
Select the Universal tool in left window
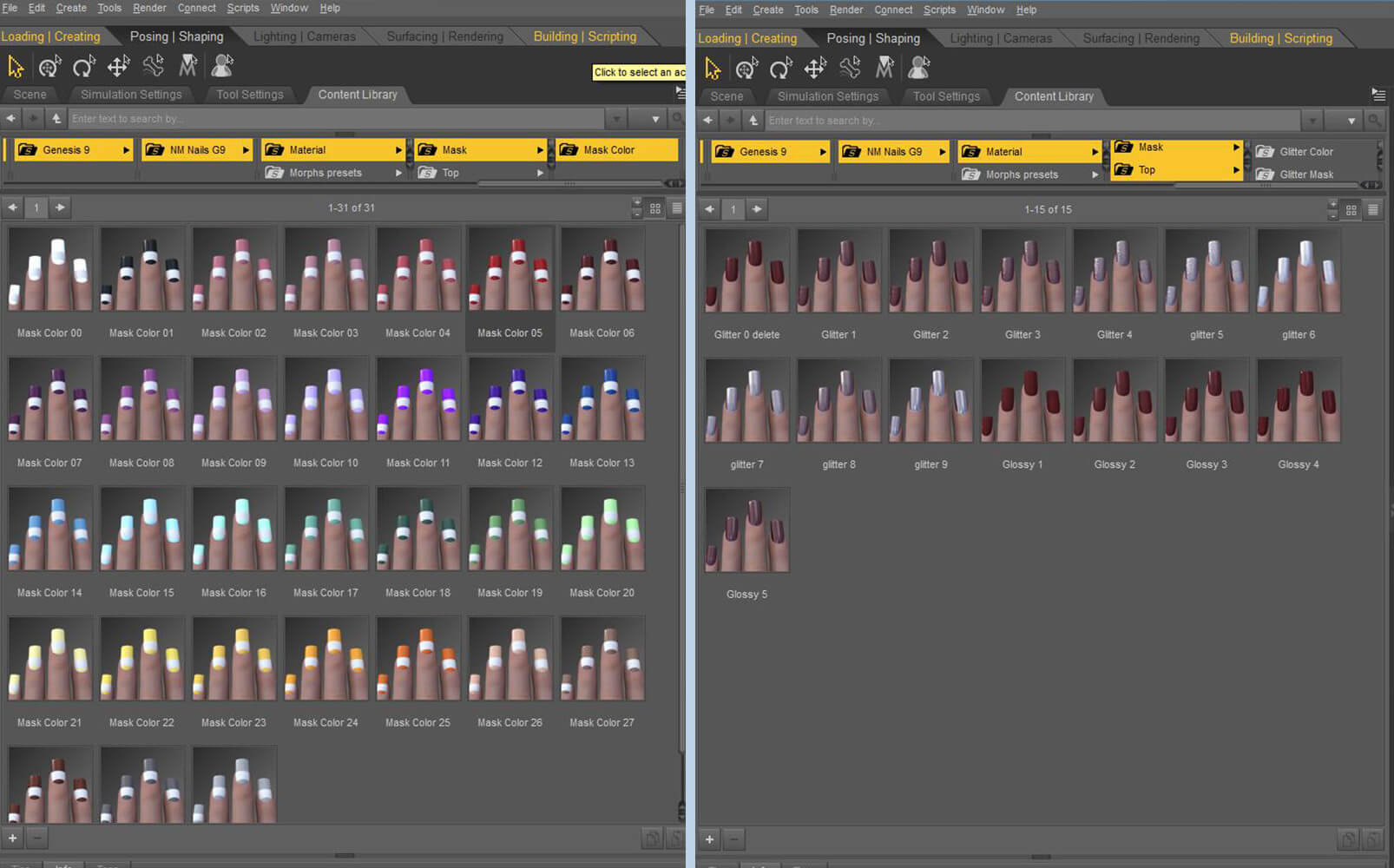click(x=49, y=66)
